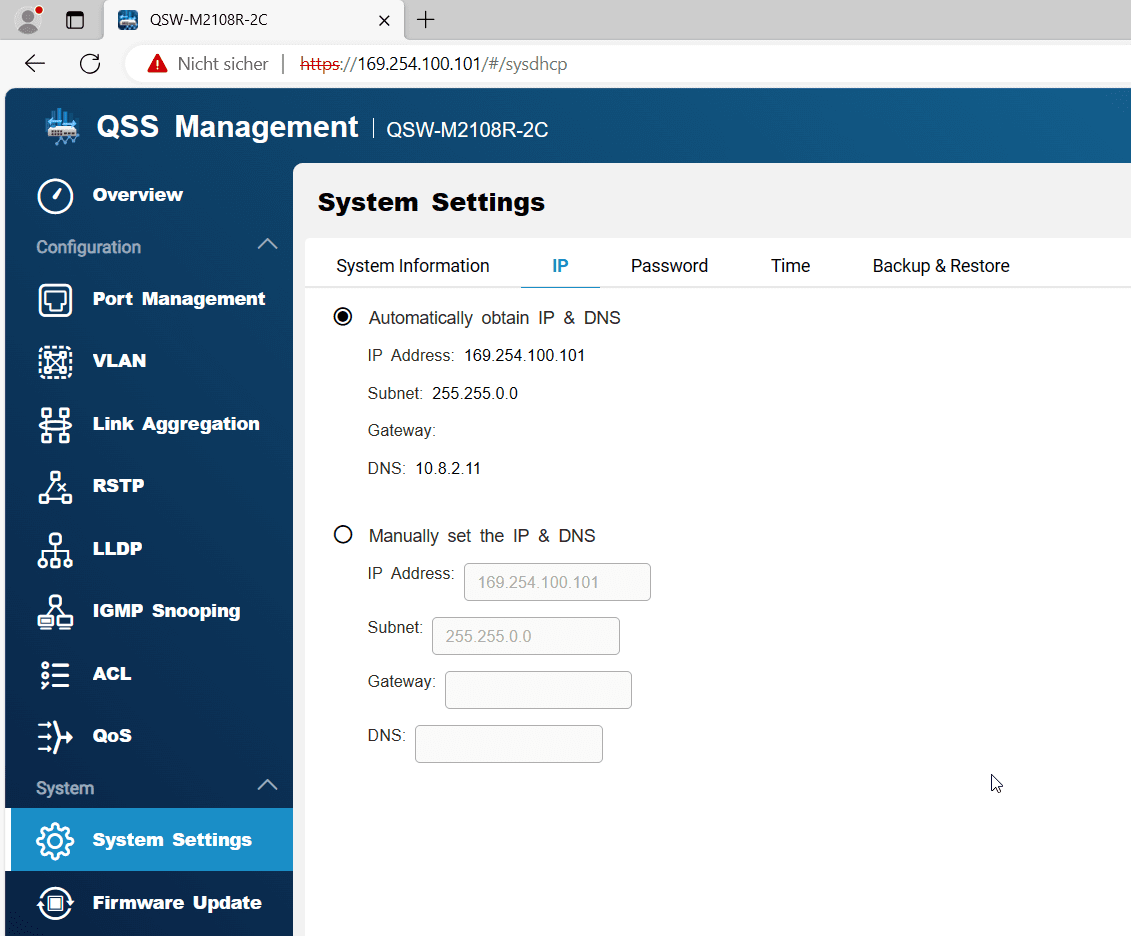Select the QSW-M2108R-2C browser tab
The height and width of the screenshot is (936, 1131).
coord(253,20)
